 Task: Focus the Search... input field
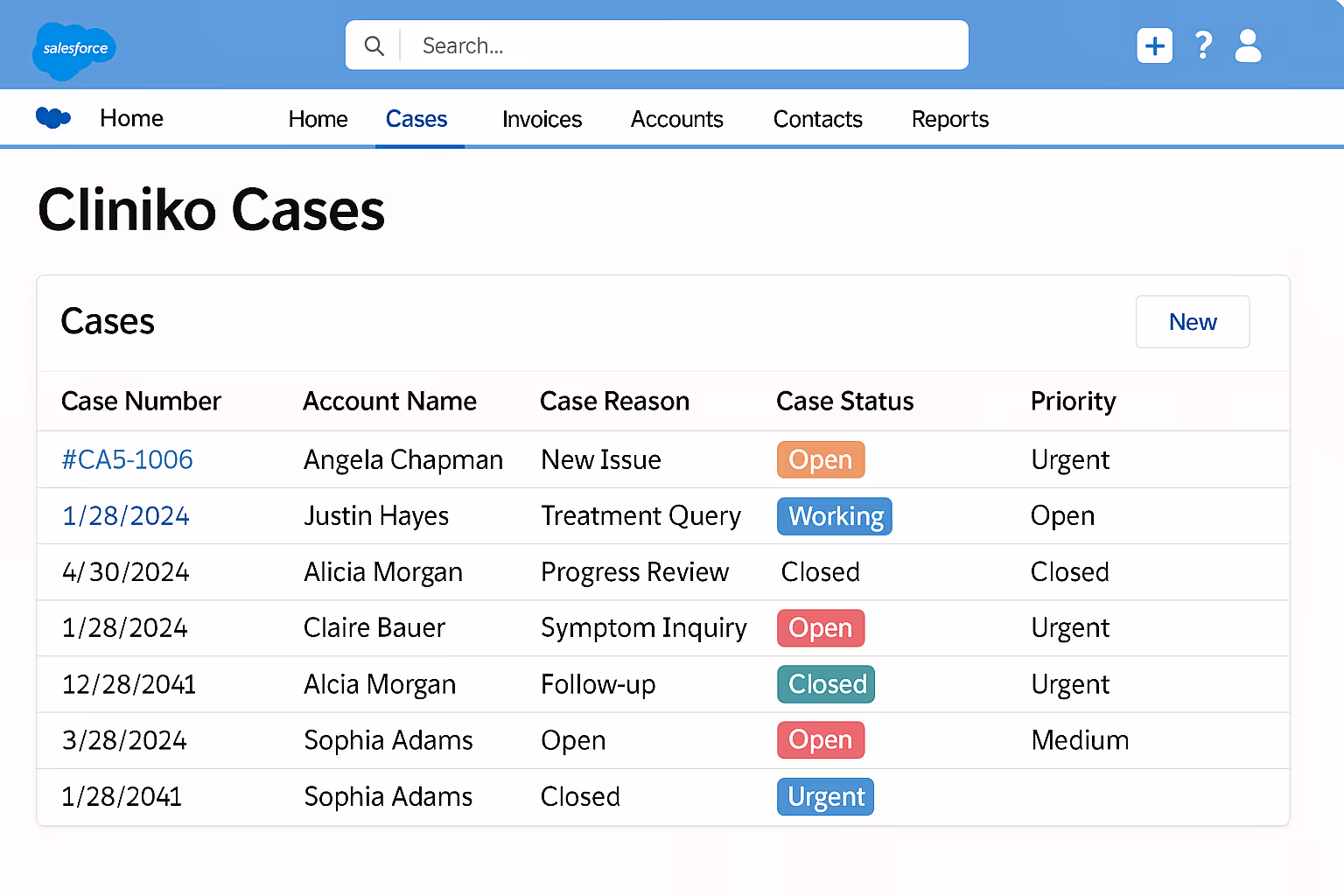coord(657,45)
